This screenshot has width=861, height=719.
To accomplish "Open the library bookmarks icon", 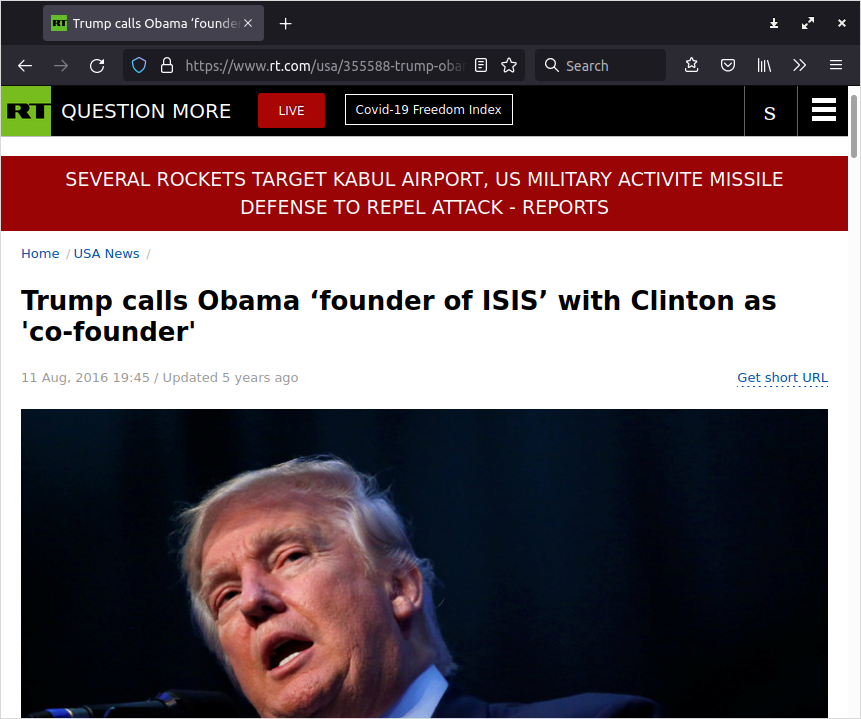I will click(x=764, y=66).
